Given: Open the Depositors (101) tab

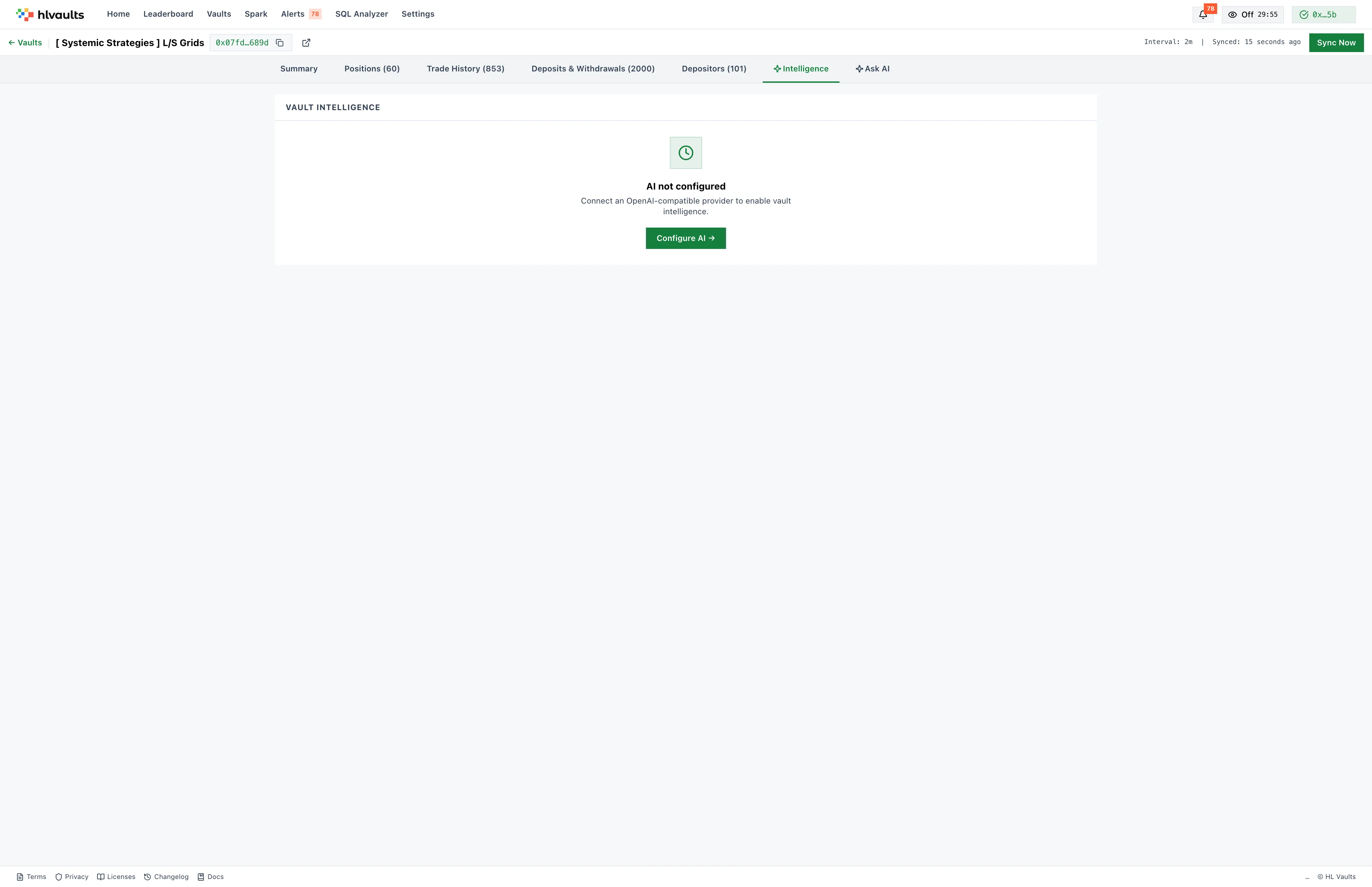Looking at the screenshot, I should tap(714, 69).
